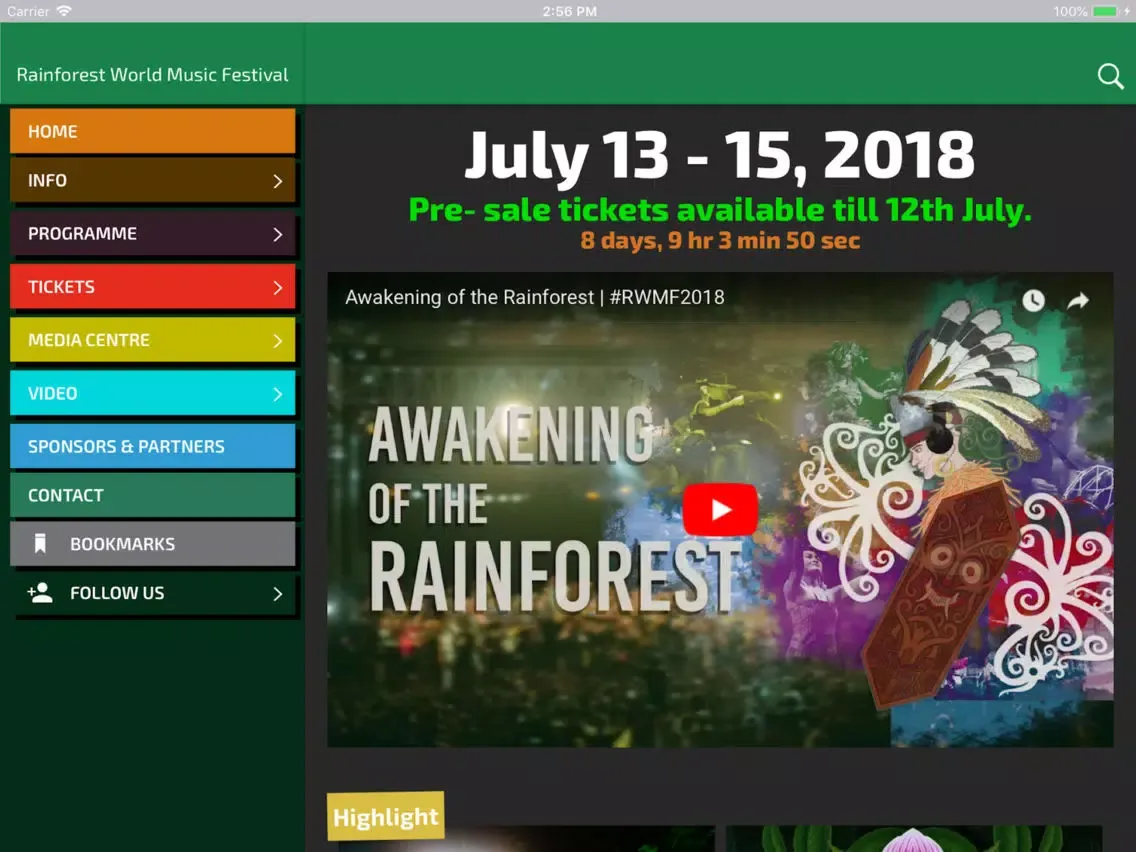Viewport: 1136px width, 852px height.
Task: Click the July 13 - 15, 2018 heading
Action: pyautogui.click(x=719, y=155)
